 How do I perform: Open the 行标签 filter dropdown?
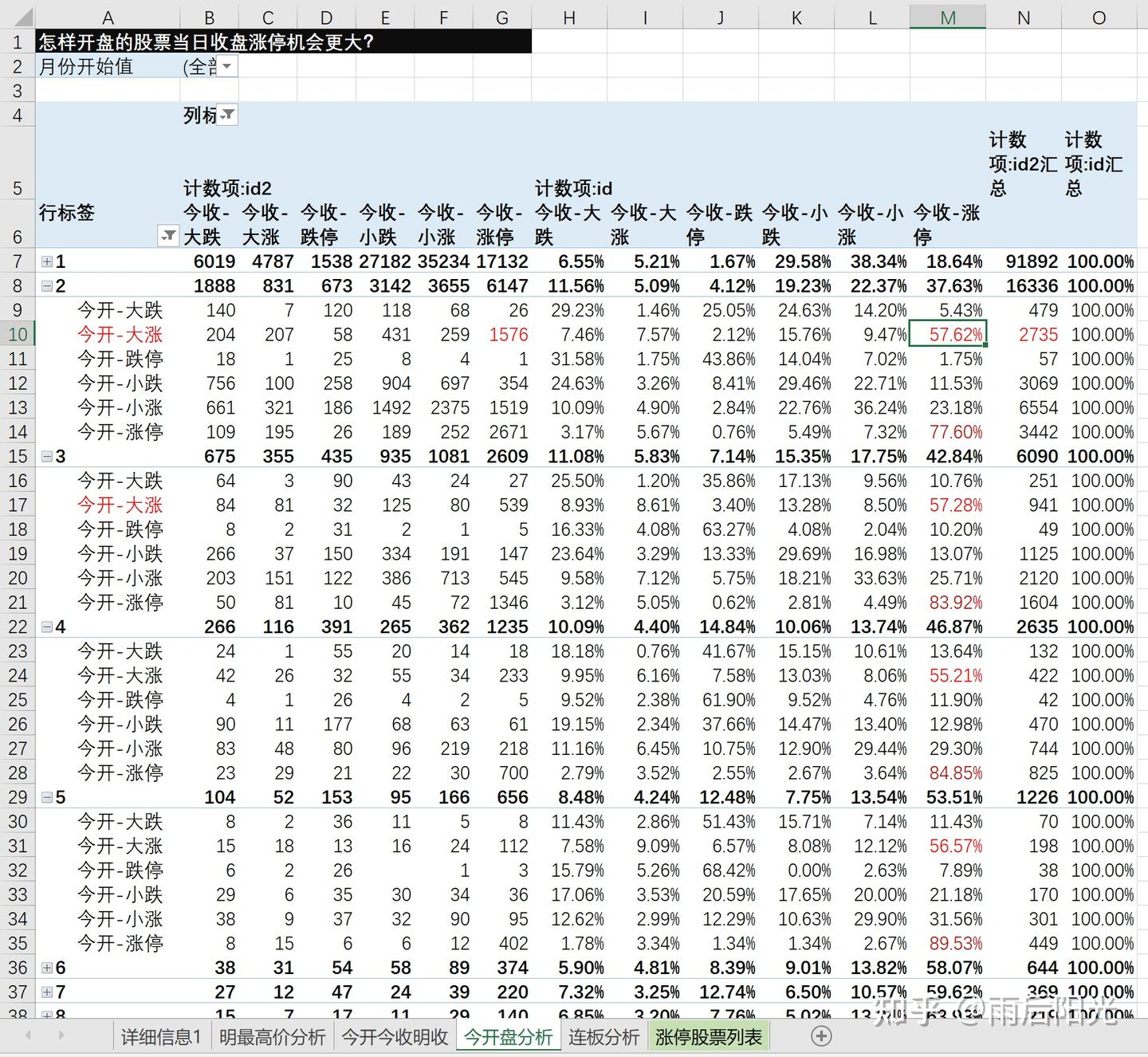click(169, 237)
